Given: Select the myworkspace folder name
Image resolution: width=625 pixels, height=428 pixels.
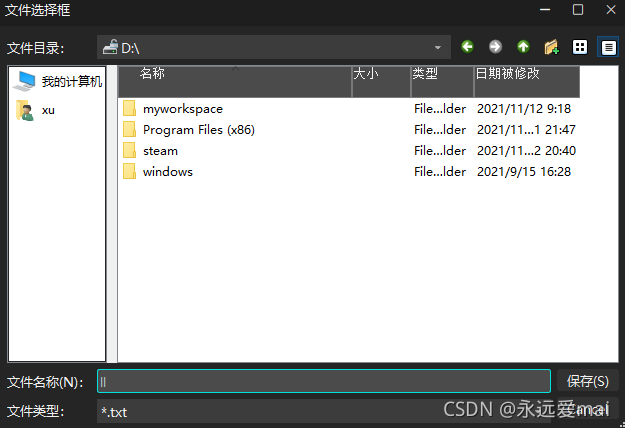Looking at the screenshot, I should point(183,109).
